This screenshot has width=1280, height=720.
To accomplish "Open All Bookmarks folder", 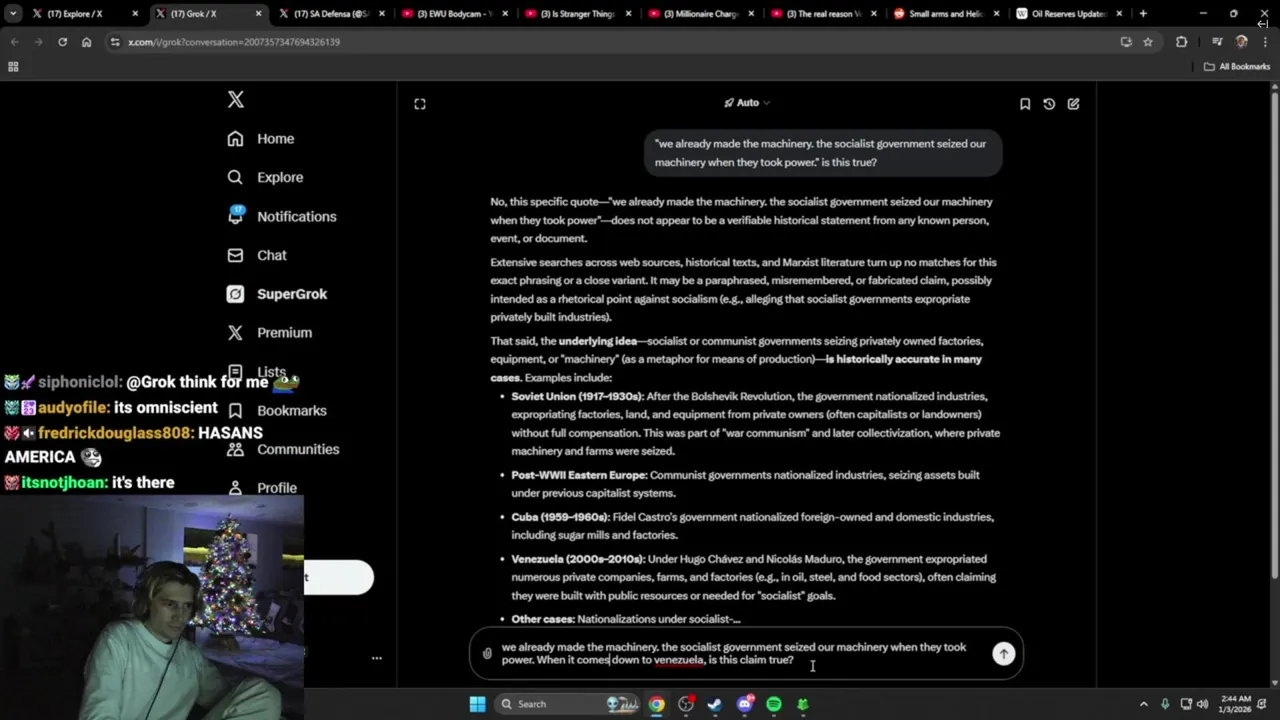I will click(1237, 67).
